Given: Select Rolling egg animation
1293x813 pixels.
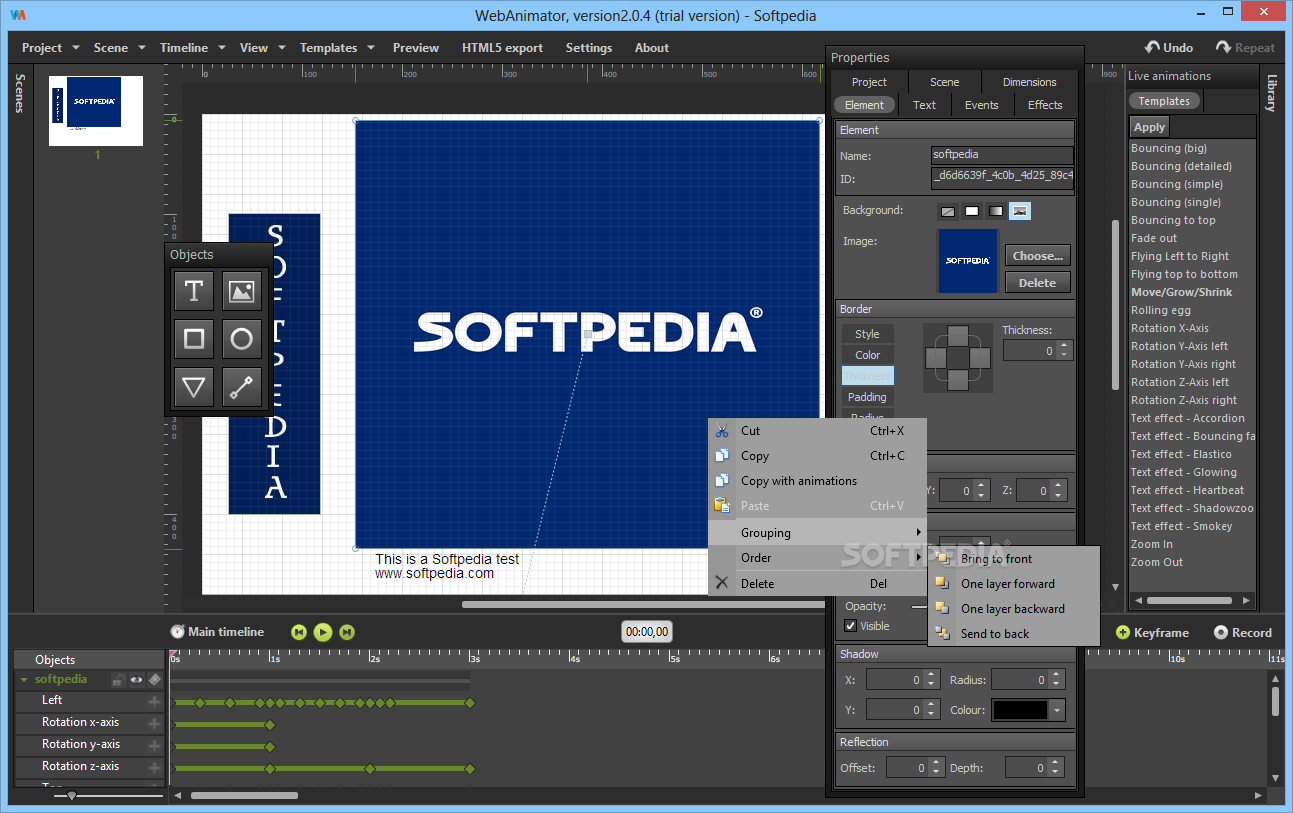Looking at the screenshot, I should click(x=1161, y=310).
